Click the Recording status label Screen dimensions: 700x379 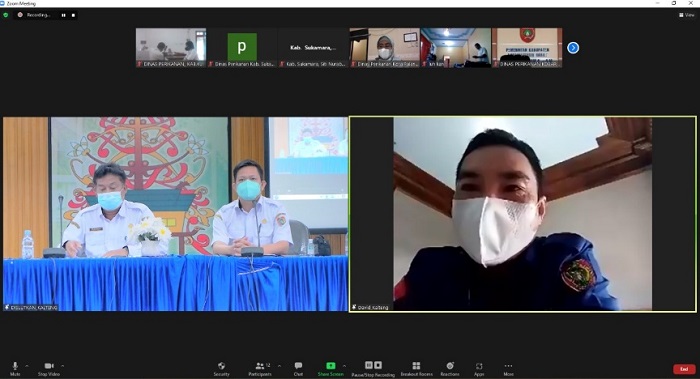click(x=38, y=15)
